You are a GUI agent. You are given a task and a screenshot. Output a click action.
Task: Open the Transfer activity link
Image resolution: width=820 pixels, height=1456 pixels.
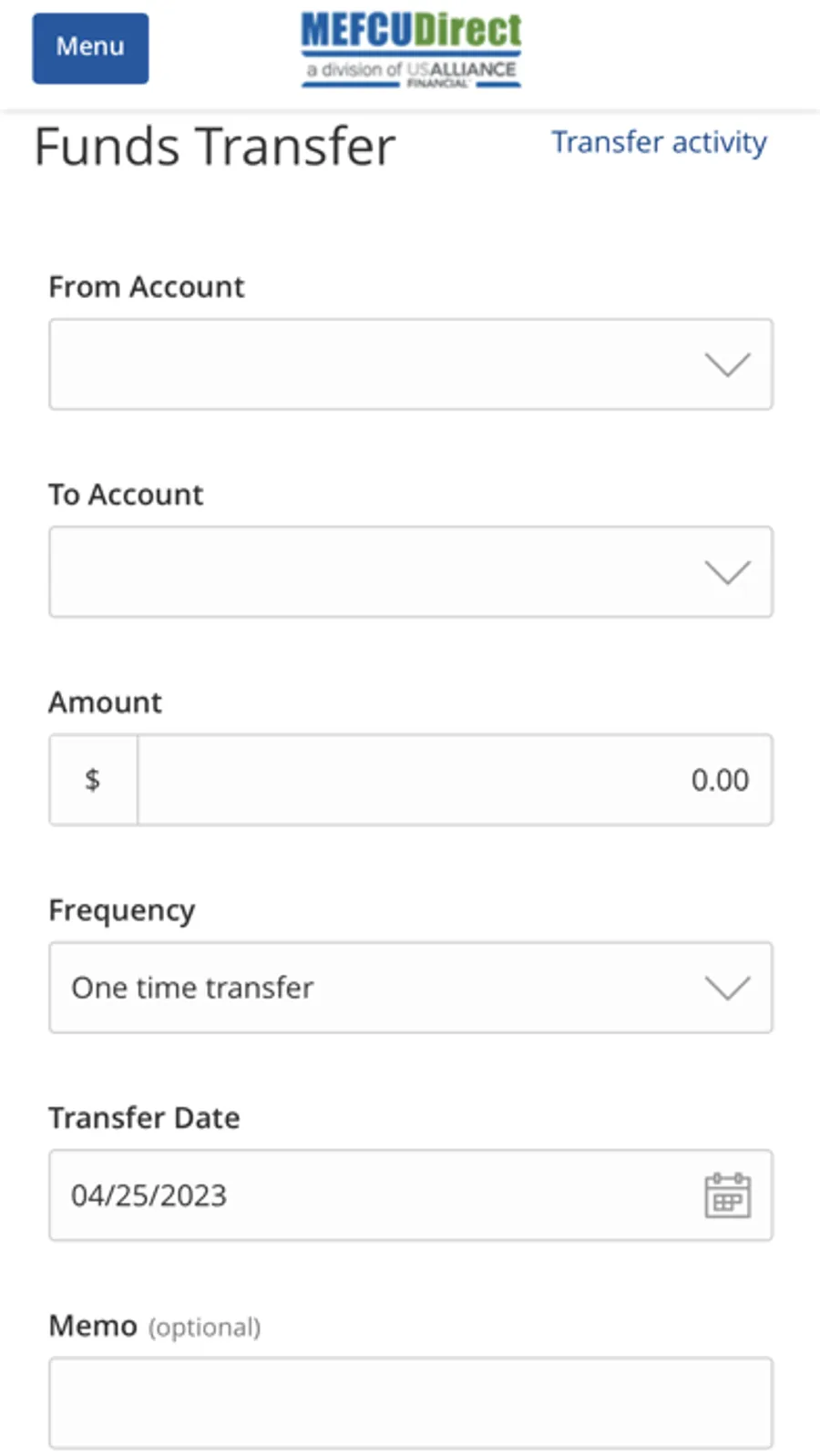coord(659,142)
